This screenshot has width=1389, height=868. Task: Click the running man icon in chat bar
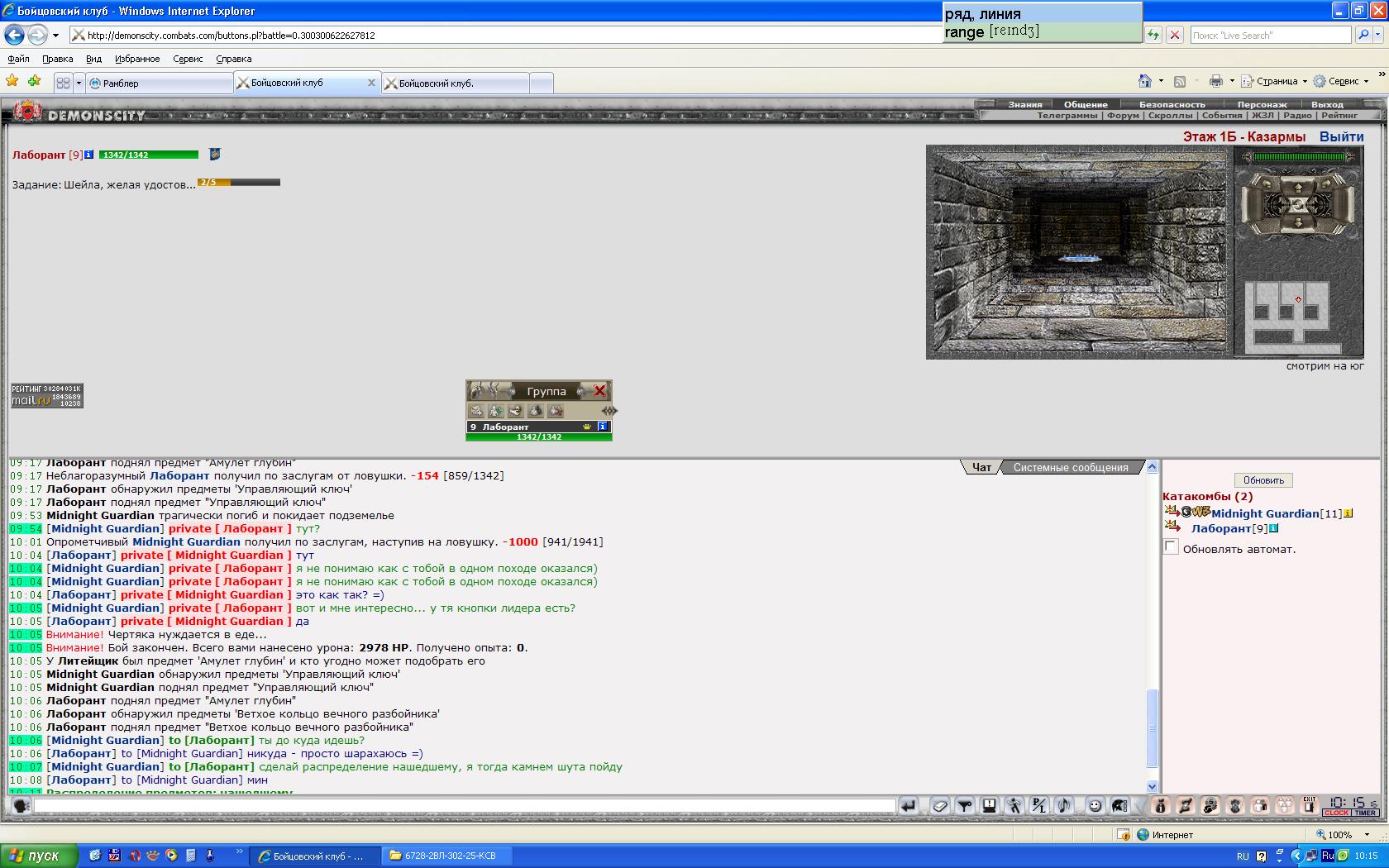pos(1014,805)
